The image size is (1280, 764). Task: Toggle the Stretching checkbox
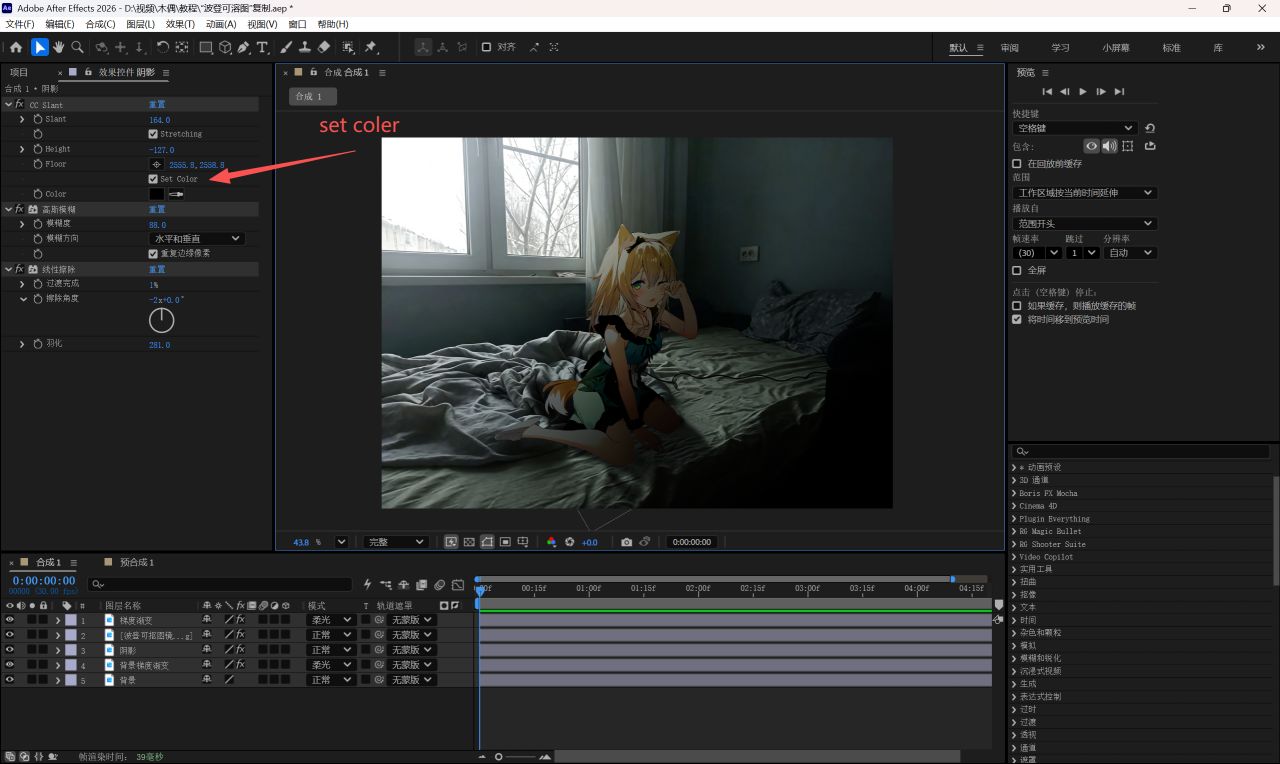(x=153, y=134)
